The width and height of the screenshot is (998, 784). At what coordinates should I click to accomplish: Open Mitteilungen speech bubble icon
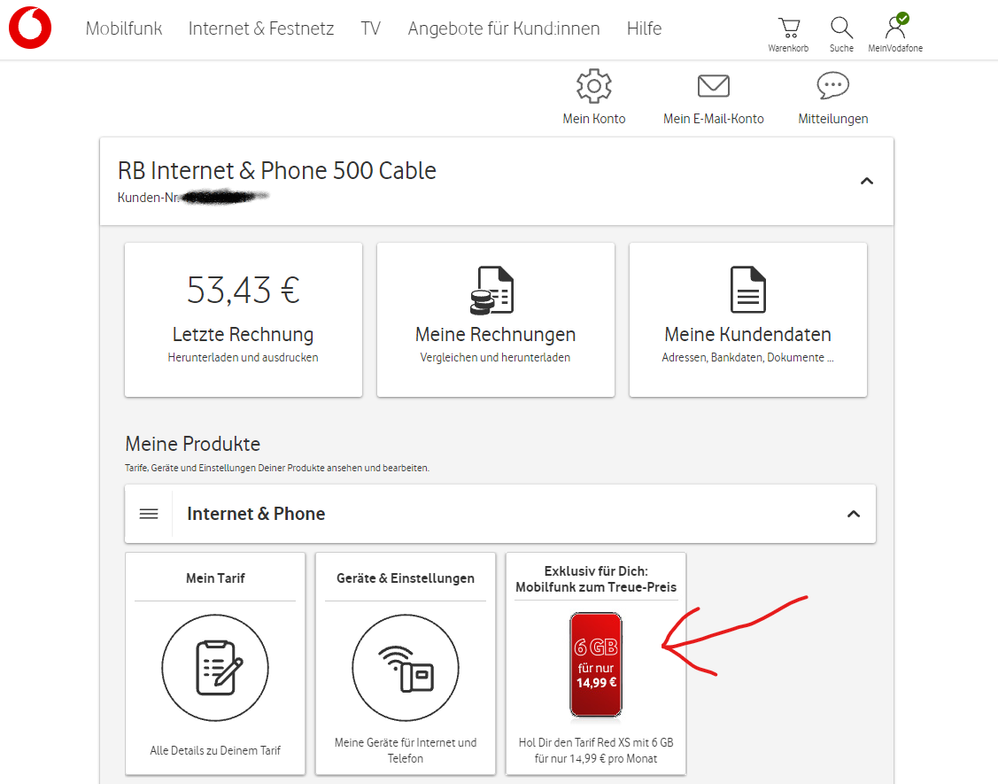click(833, 85)
